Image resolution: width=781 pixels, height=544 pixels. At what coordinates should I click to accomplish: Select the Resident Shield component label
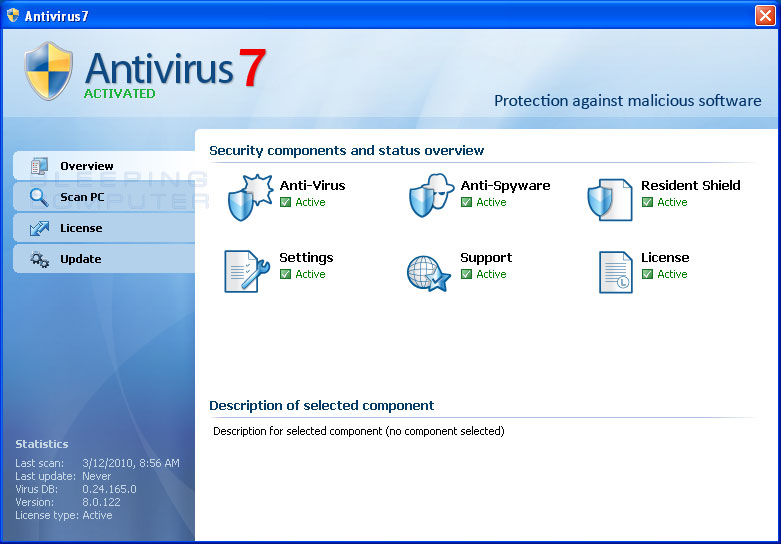point(690,185)
